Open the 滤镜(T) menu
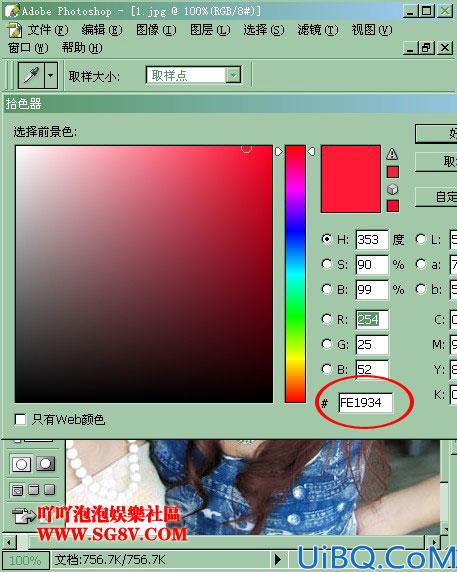 318,30
